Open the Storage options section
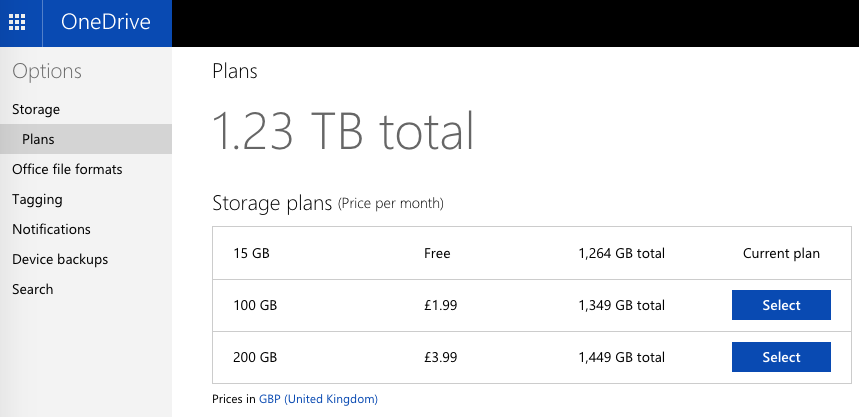 coord(36,110)
